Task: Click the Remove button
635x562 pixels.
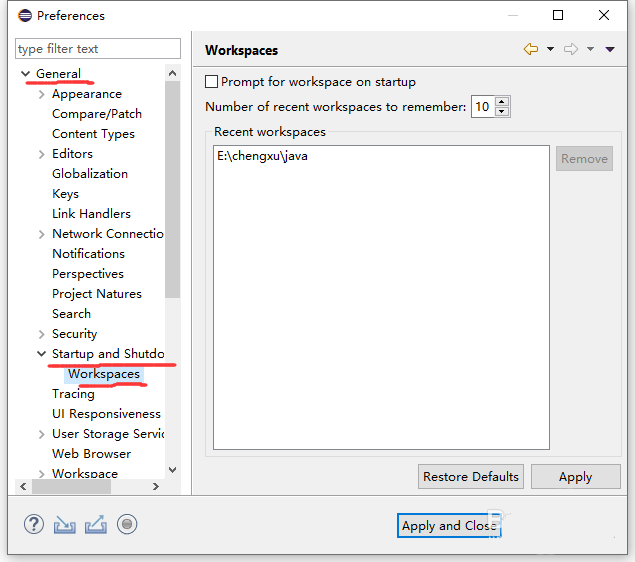Action: 584,158
